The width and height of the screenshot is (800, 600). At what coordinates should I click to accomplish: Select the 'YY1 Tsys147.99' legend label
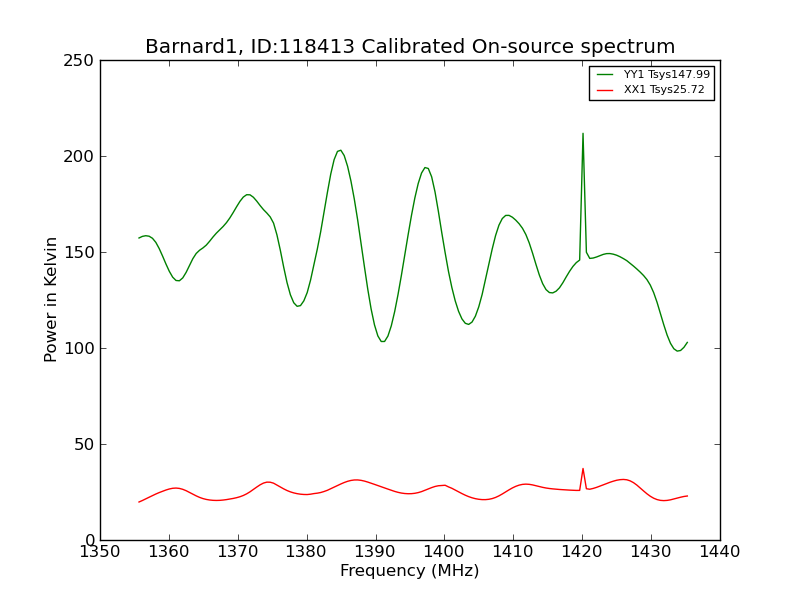(x=666, y=74)
